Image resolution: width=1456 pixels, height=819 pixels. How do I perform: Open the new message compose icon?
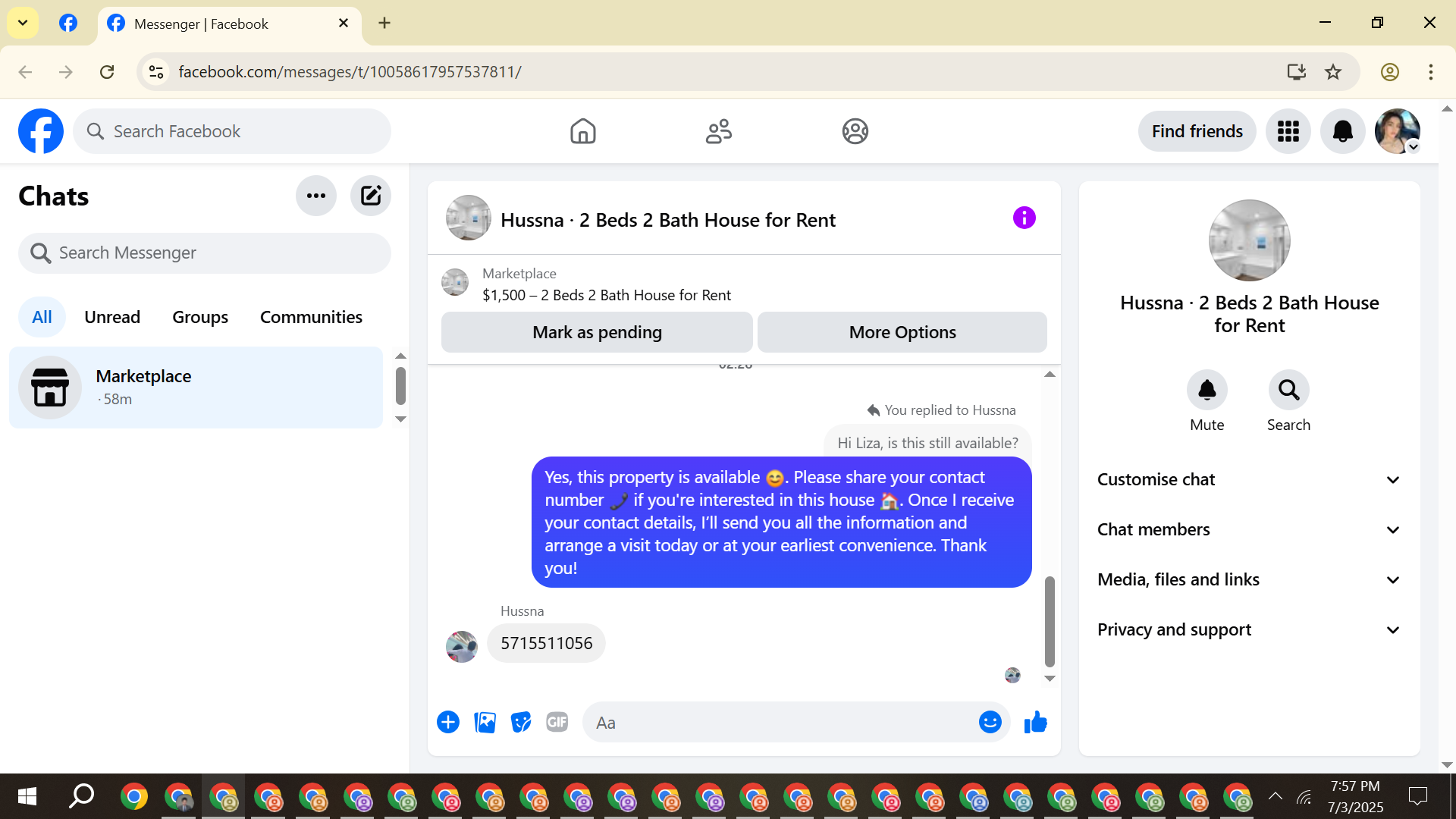click(370, 196)
